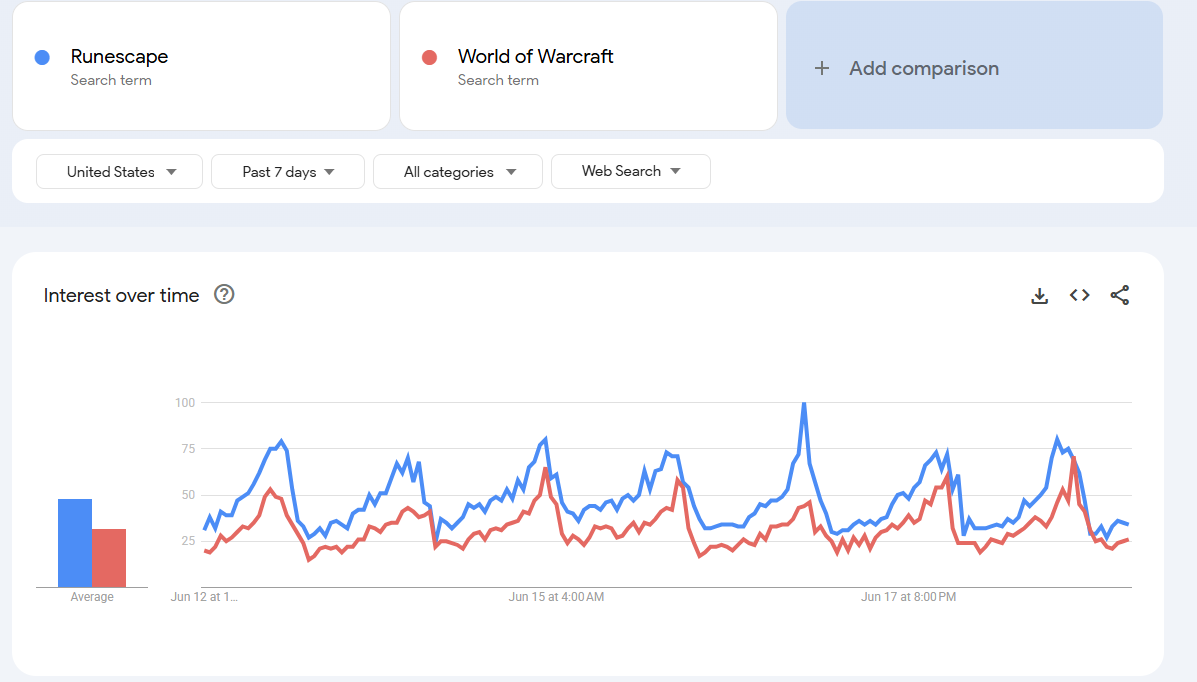The image size is (1197, 682).
Task: Click the 75 axis value
Action: point(188,449)
